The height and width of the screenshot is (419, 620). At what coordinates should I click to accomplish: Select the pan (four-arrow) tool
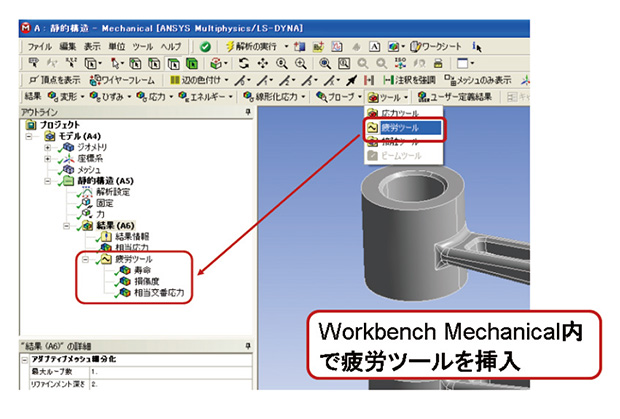[263, 63]
